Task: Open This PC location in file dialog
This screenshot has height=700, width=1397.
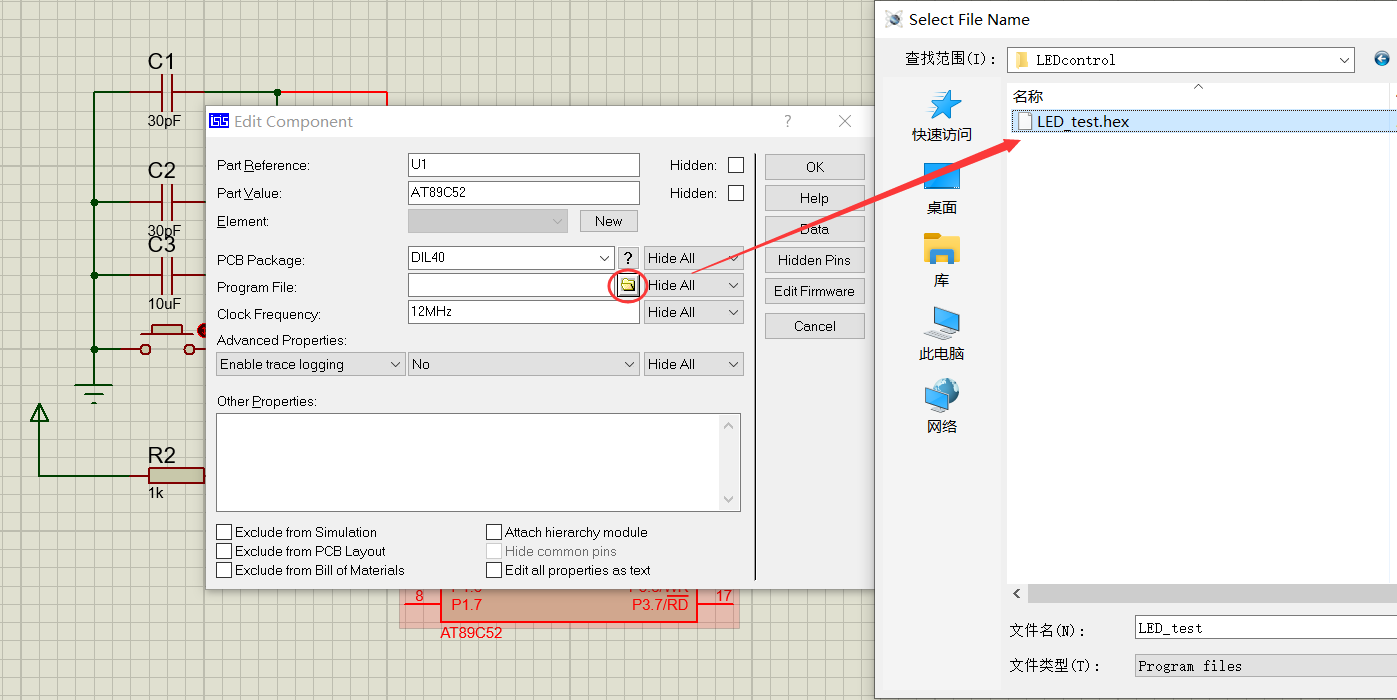Action: (x=941, y=334)
